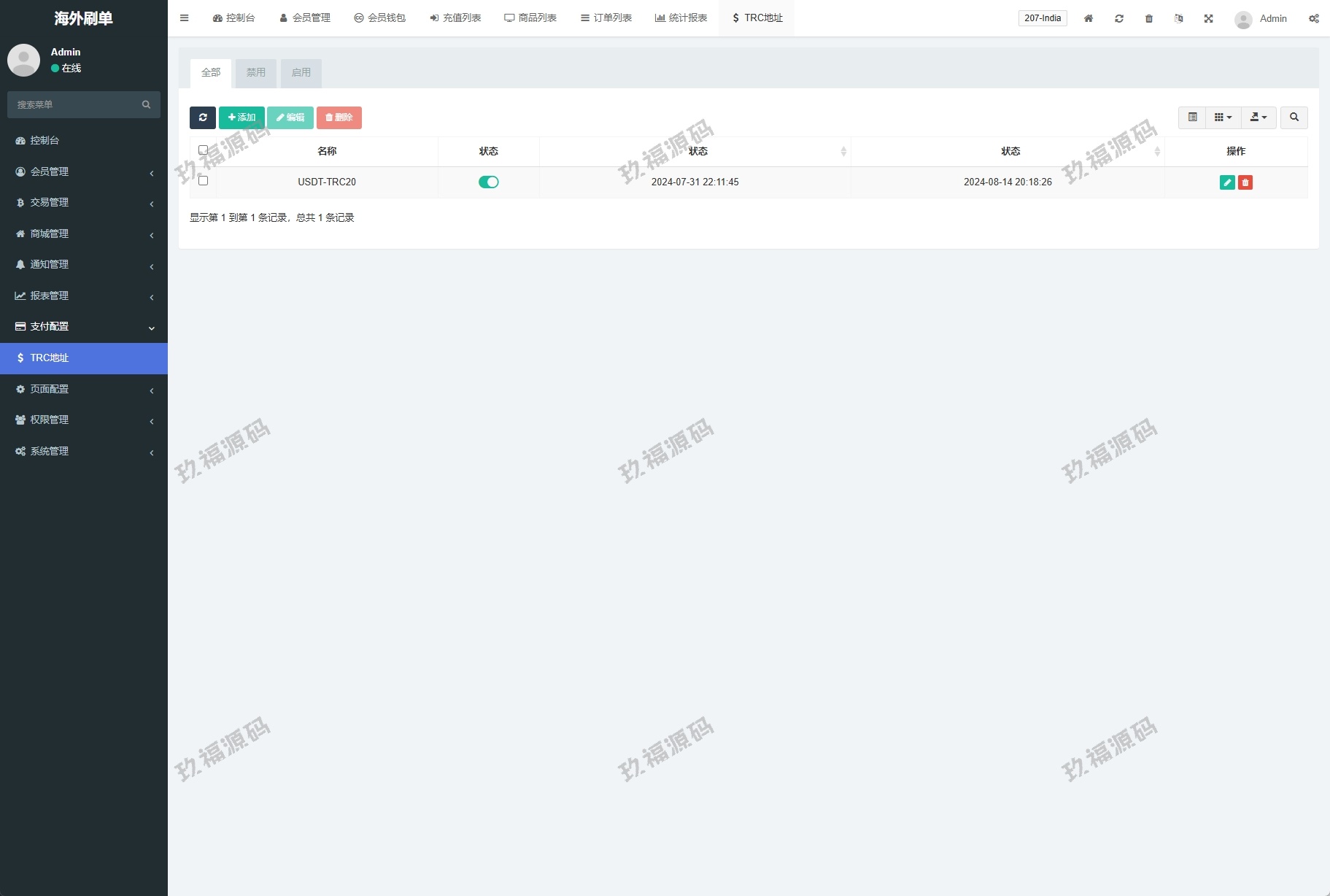The image size is (1330, 896).
Task: Click the home icon in top bar
Action: (1088, 18)
